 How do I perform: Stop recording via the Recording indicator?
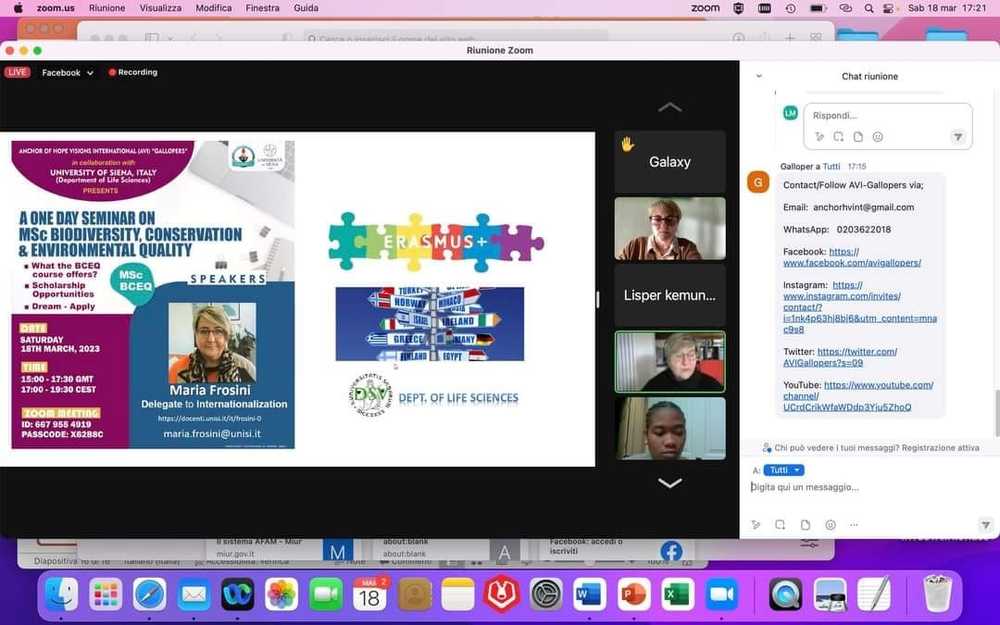[x=132, y=72]
